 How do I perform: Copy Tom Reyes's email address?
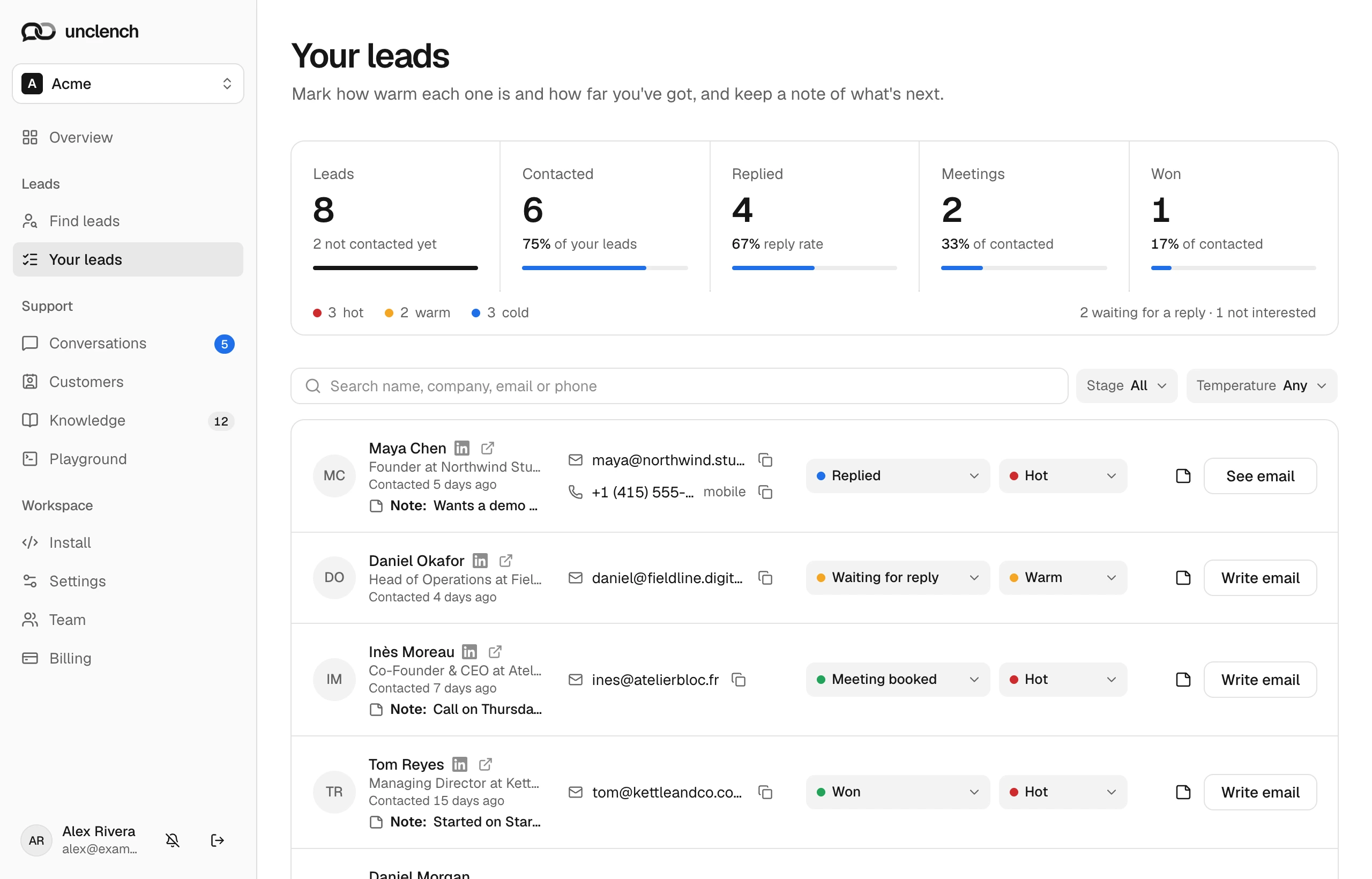click(765, 792)
